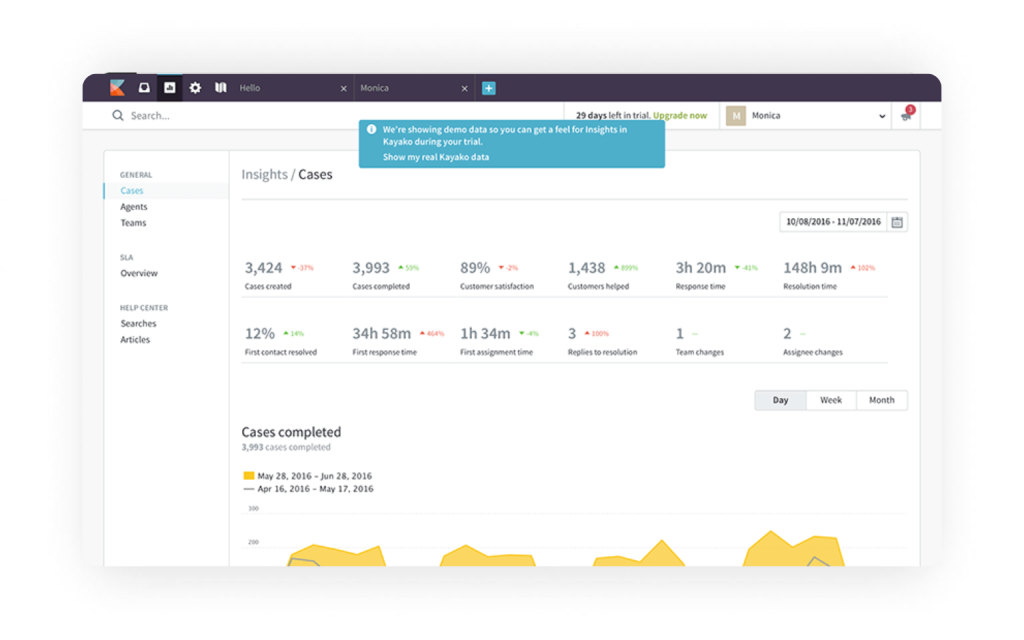
Task: Switch to the Hello tab
Action: [249, 88]
